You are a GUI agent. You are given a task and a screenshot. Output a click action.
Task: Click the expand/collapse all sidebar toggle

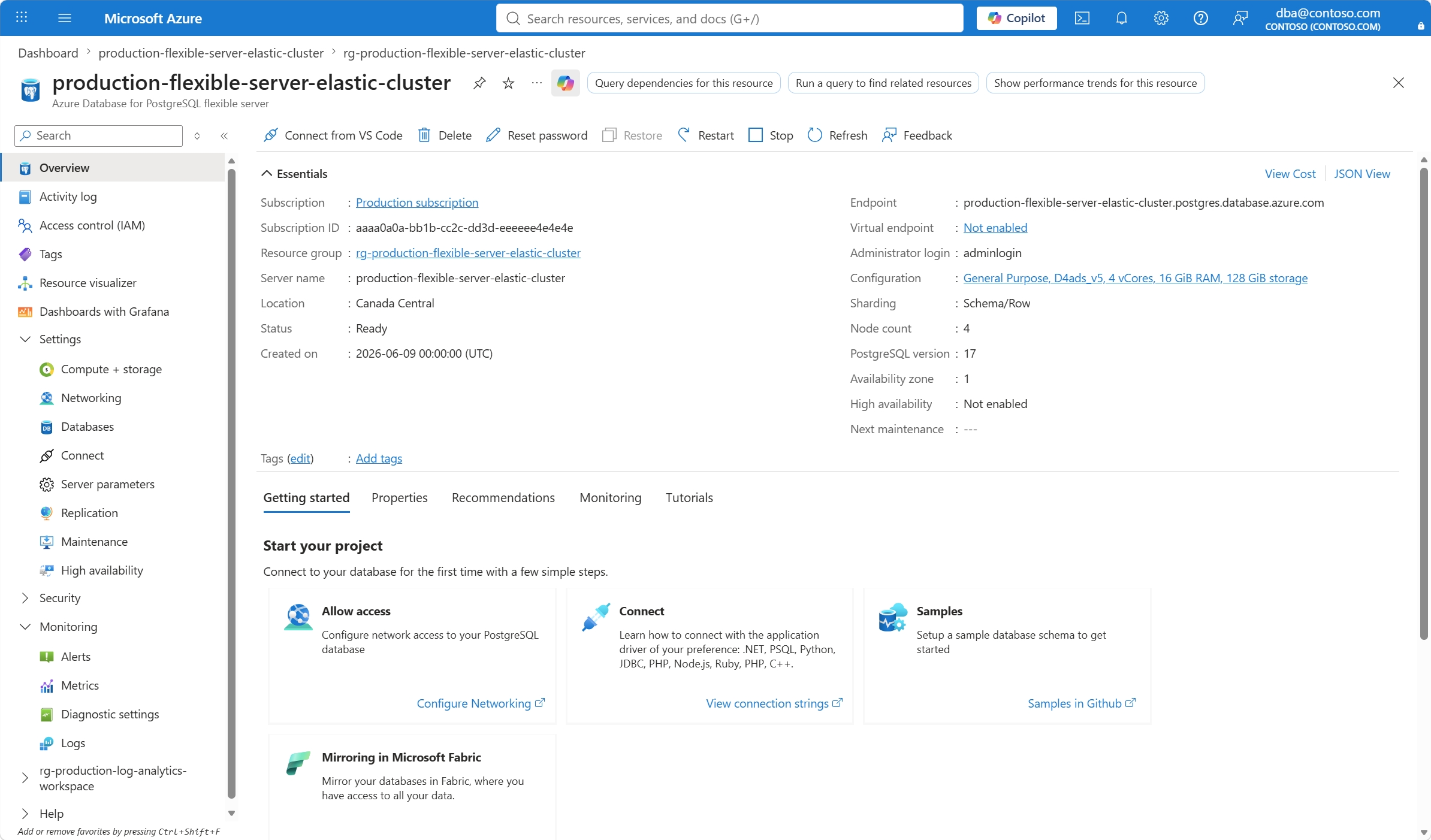point(197,136)
